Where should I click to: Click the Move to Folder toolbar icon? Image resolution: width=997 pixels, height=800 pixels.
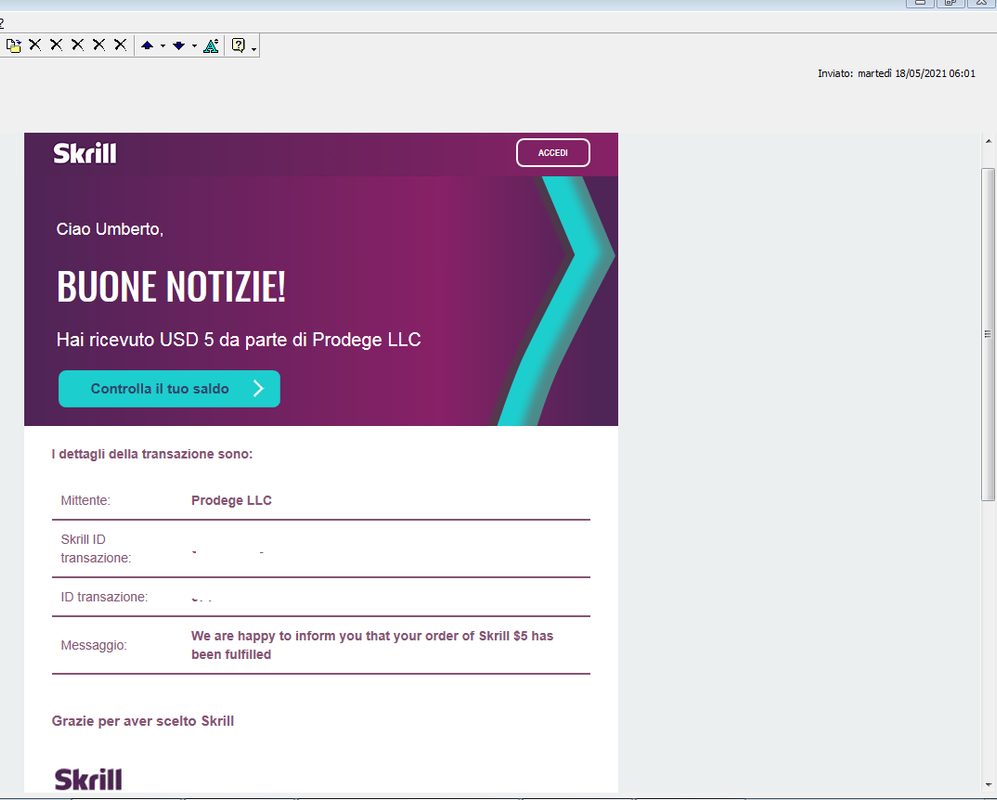coord(13,45)
